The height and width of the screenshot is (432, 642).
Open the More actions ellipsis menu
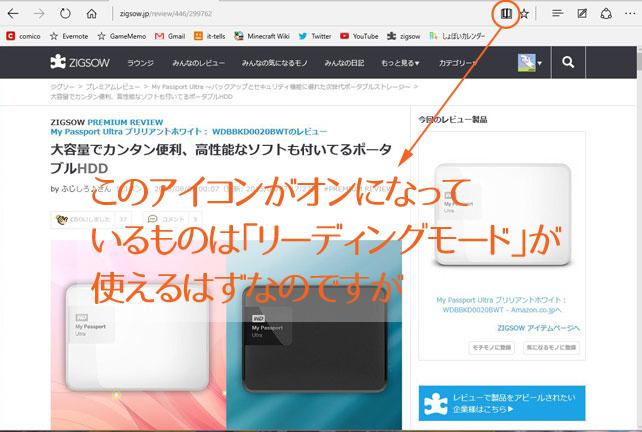click(x=630, y=14)
